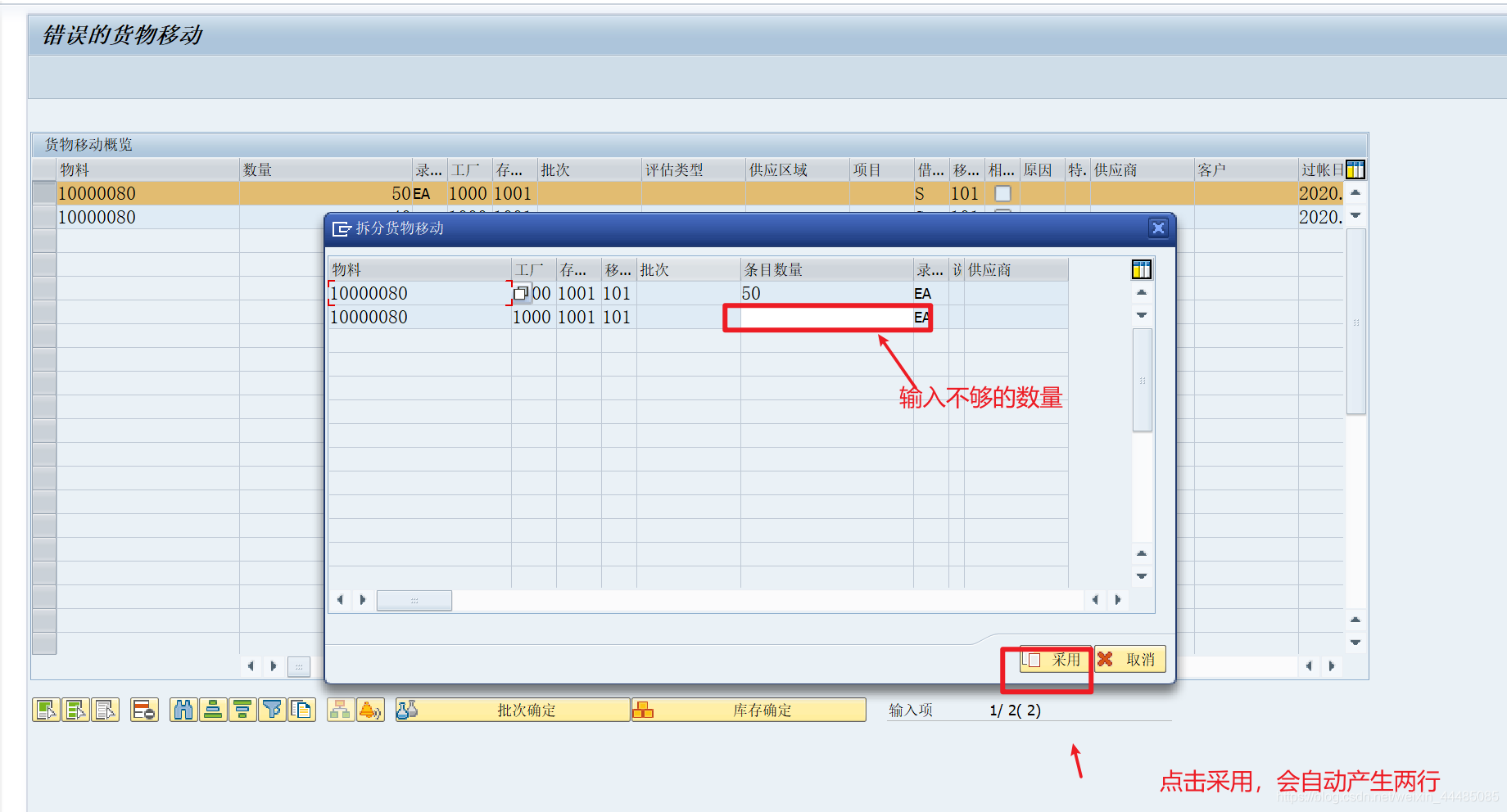Close the 拆分货物移动 dialog

click(x=1158, y=228)
